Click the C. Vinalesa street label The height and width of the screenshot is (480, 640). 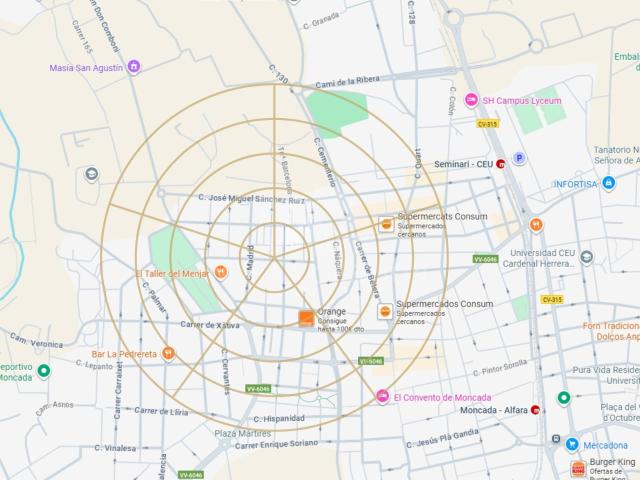click(x=115, y=448)
